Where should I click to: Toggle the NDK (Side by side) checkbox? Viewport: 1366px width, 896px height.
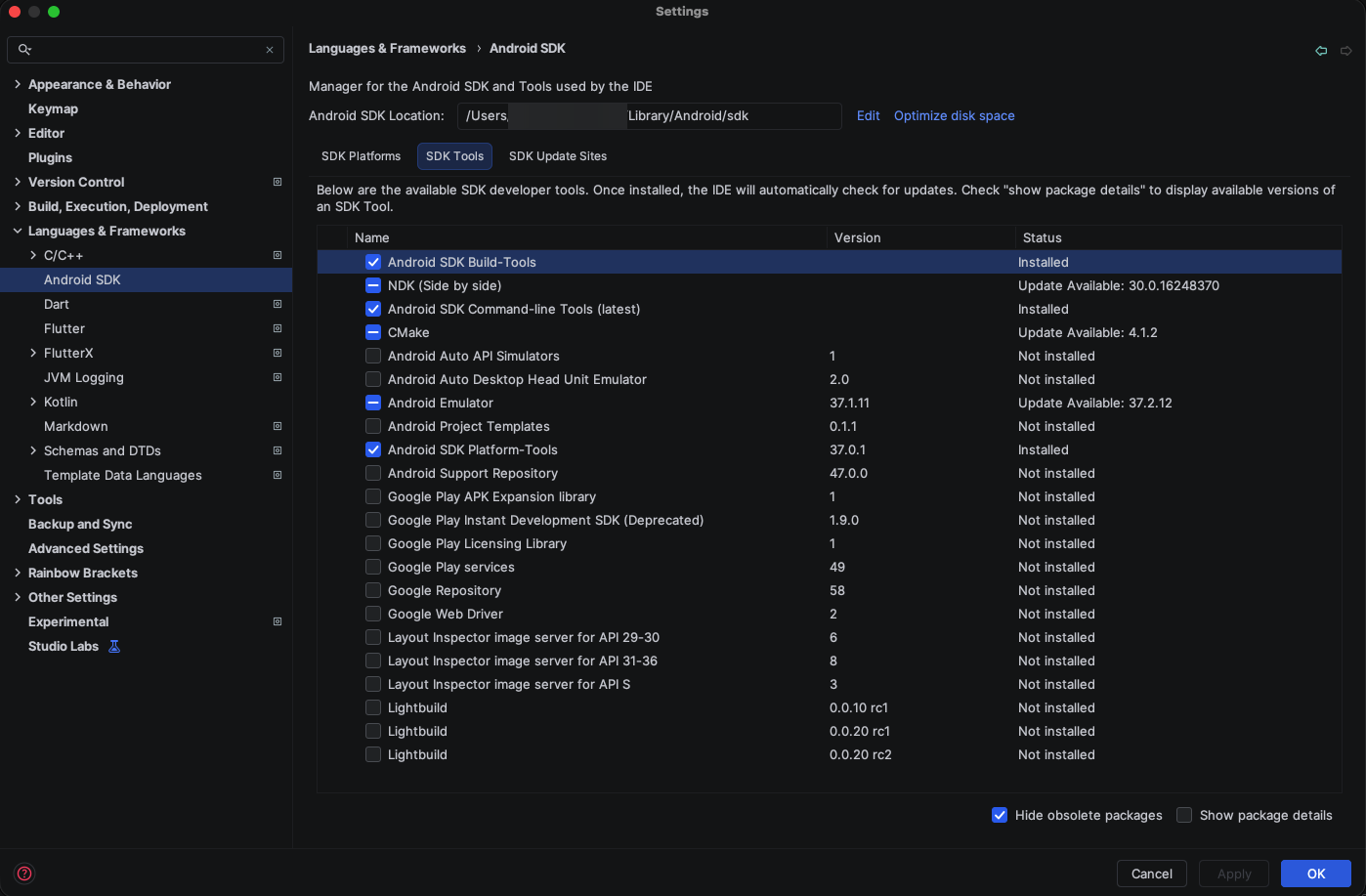point(373,285)
